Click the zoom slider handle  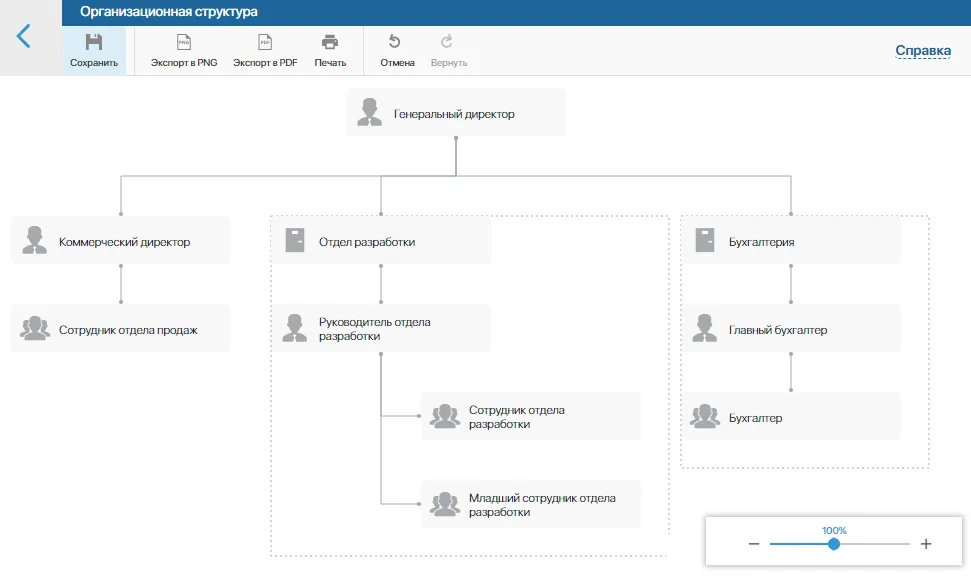(x=833, y=544)
